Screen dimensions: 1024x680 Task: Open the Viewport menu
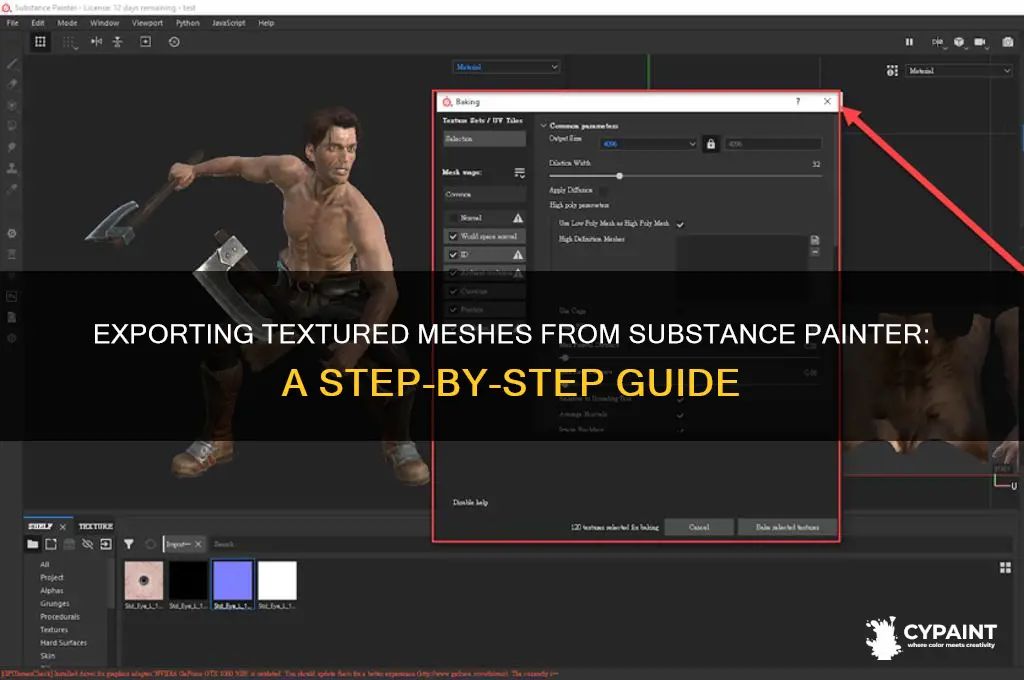pos(147,23)
